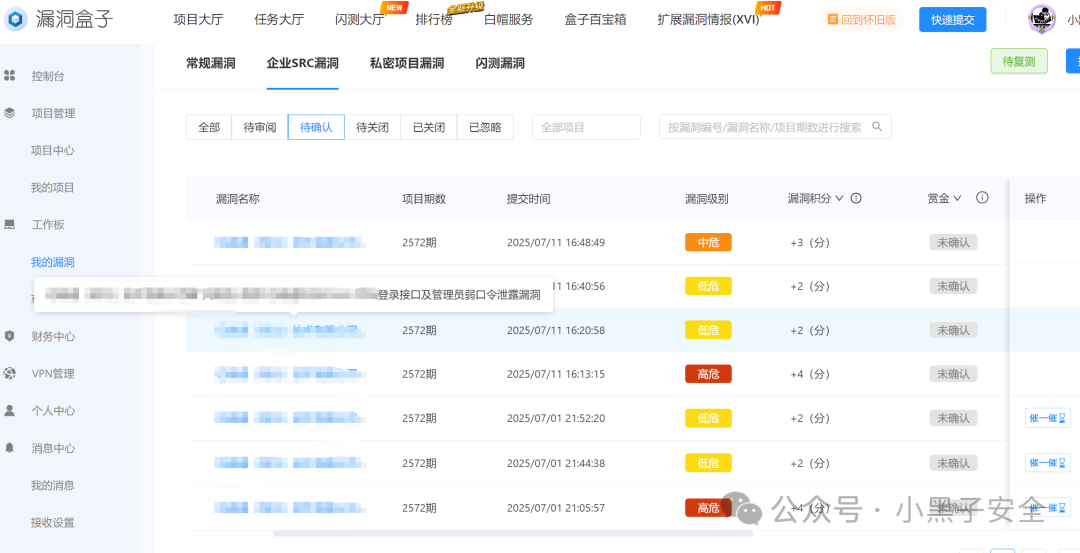Viewport: 1080px width, 553px height.
Task: Click the info icon beside 漏洞积分
Action: click(x=856, y=198)
